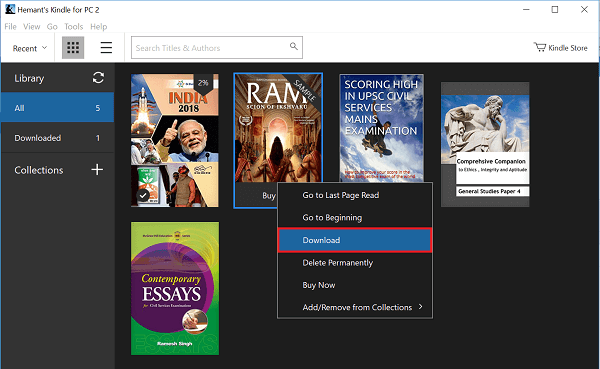Click the Kindle Store link text
600x369 pixels.
[x=568, y=48]
